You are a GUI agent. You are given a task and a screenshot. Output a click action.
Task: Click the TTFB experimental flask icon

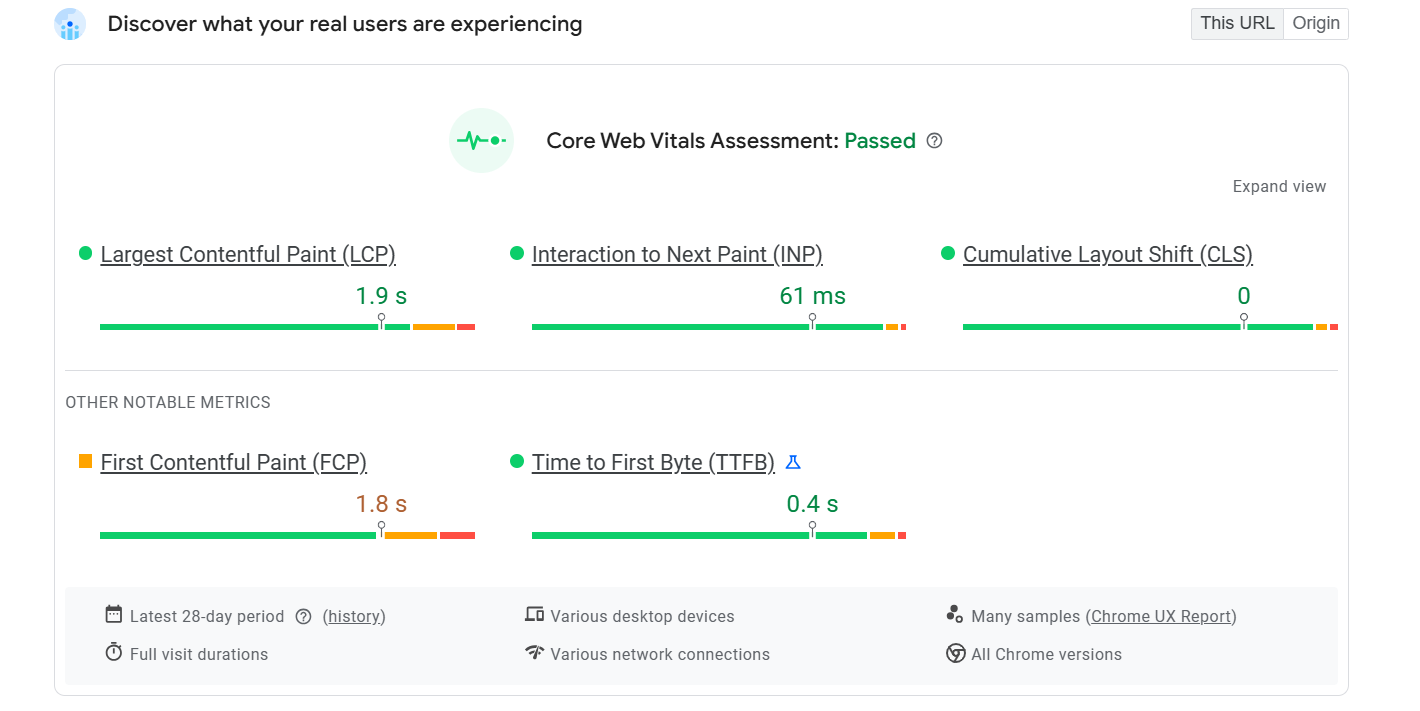coord(793,462)
